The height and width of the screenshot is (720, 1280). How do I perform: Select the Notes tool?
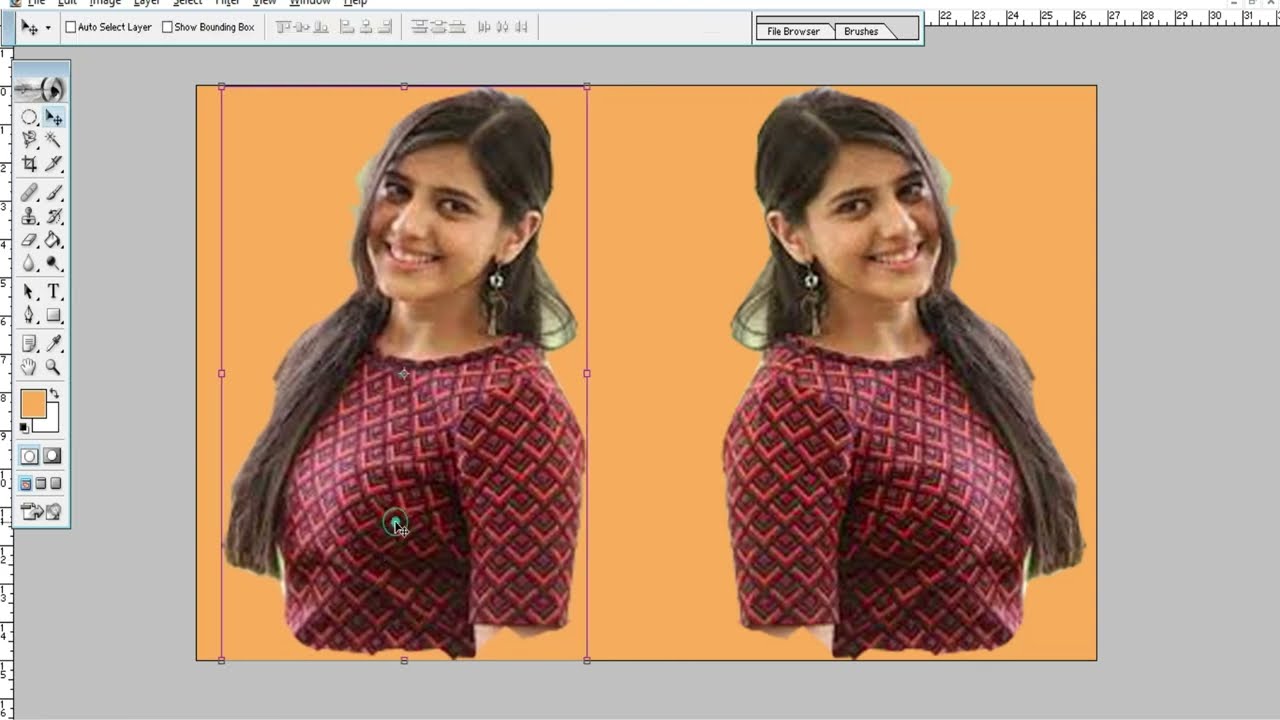tap(29, 343)
